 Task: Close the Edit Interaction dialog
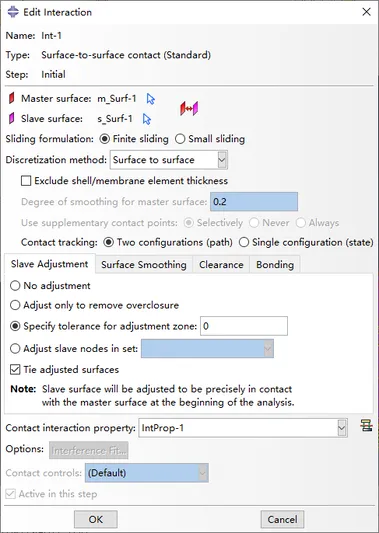click(366, 12)
